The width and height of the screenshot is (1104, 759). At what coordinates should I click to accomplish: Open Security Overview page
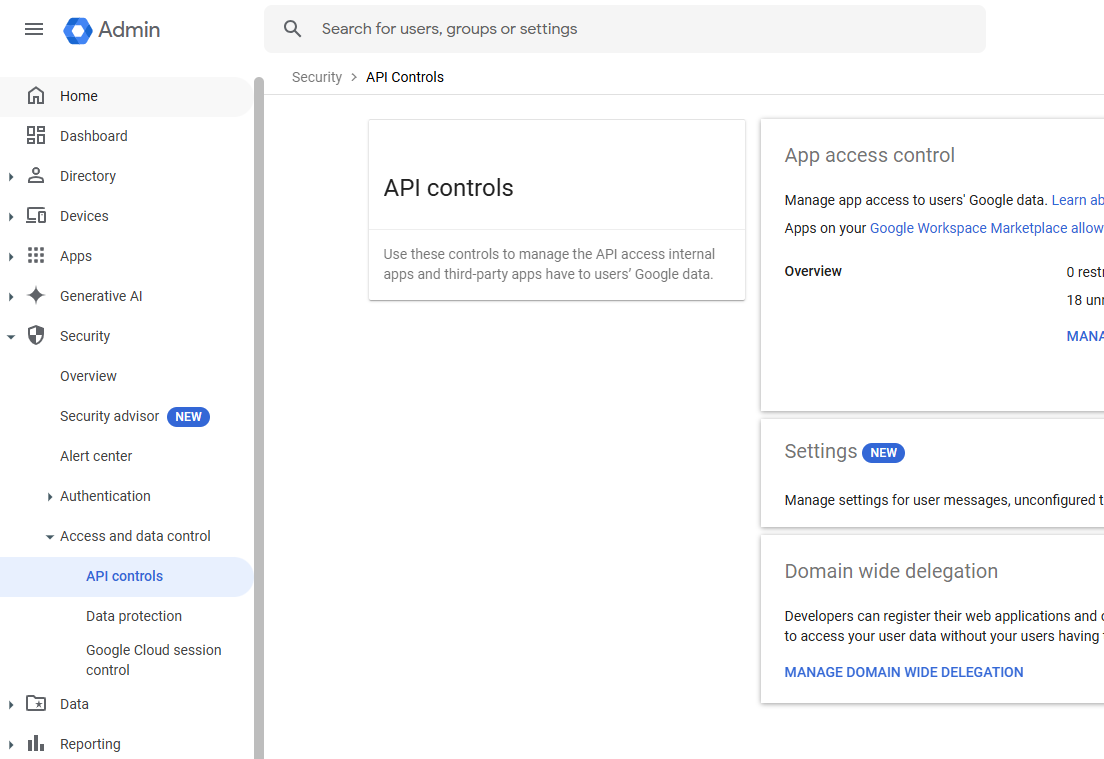pos(88,376)
